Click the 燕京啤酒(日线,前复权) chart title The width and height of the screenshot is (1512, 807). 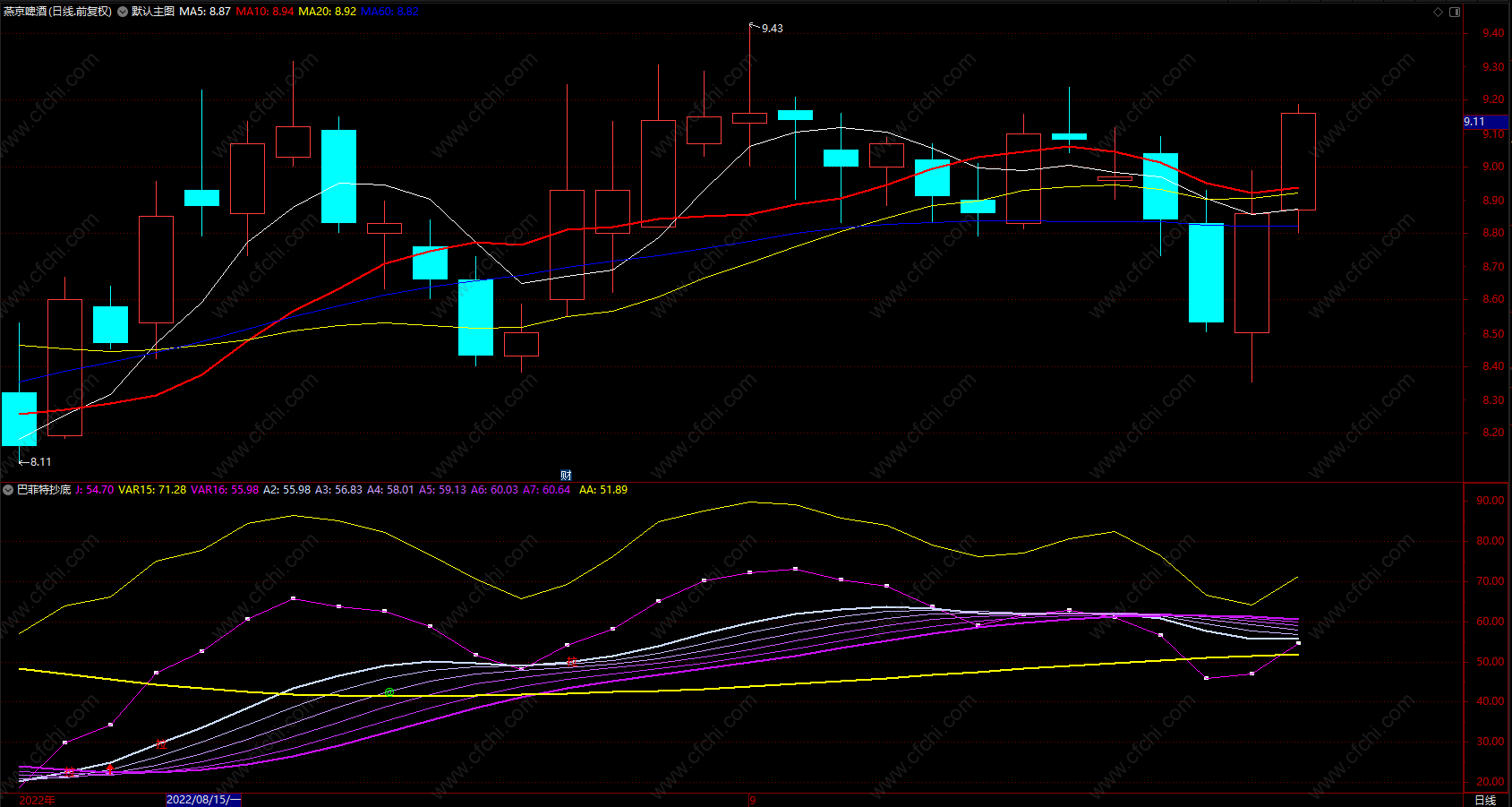57,12
